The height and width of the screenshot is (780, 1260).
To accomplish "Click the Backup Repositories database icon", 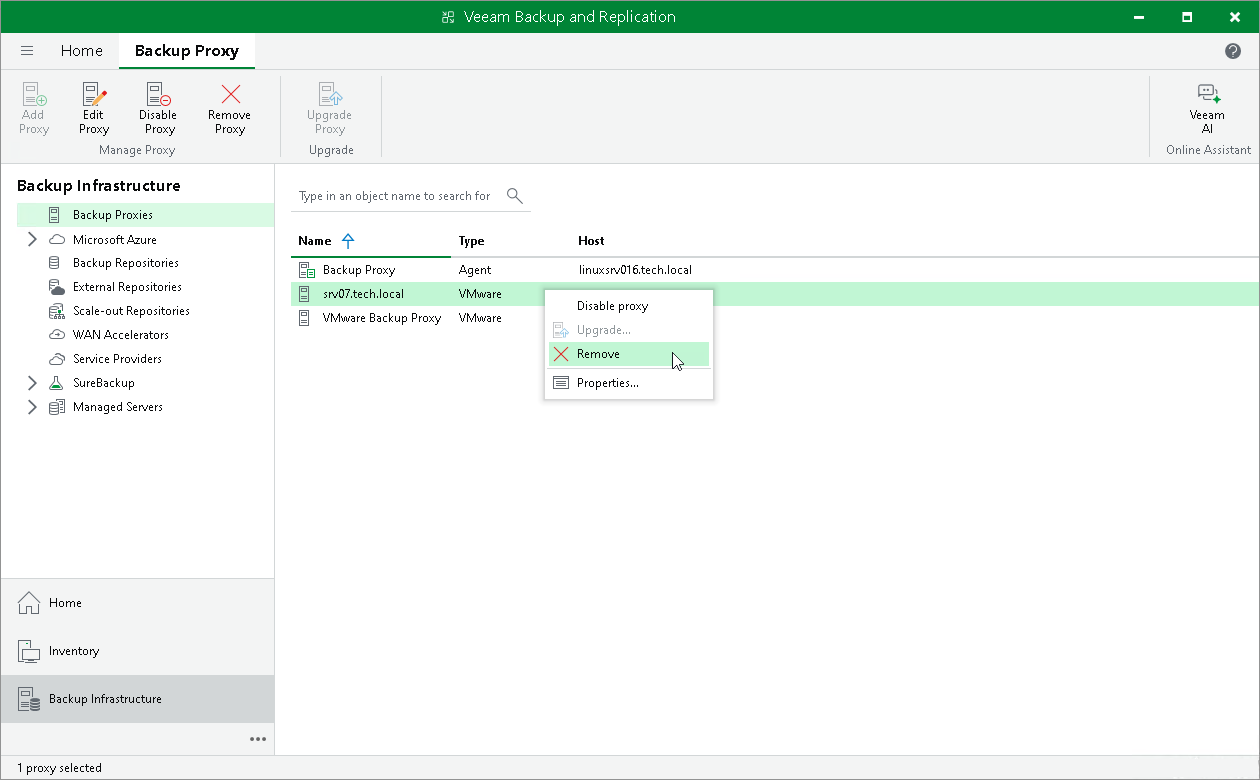I will 54,263.
